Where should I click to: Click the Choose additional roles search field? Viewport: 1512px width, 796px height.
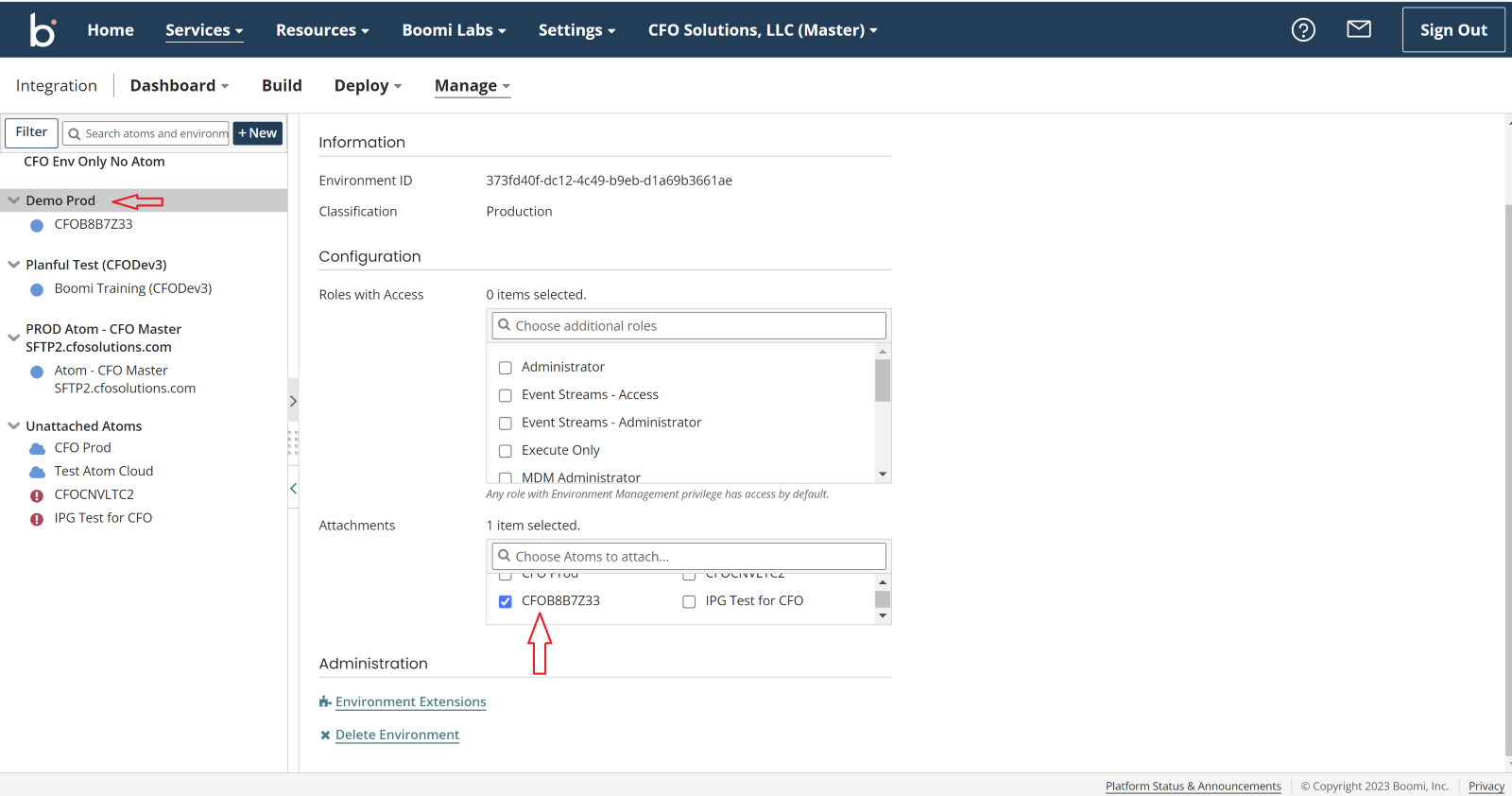coord(690,326)
